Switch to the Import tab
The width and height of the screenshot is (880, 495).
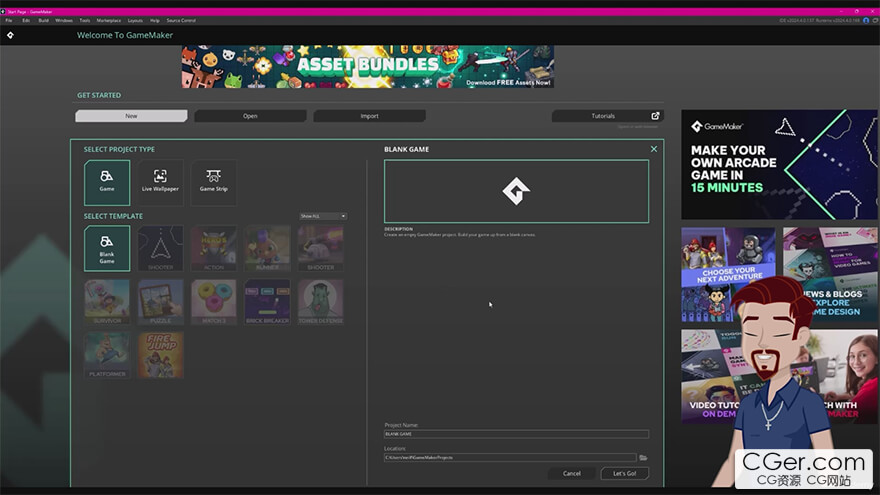(369, 116)
